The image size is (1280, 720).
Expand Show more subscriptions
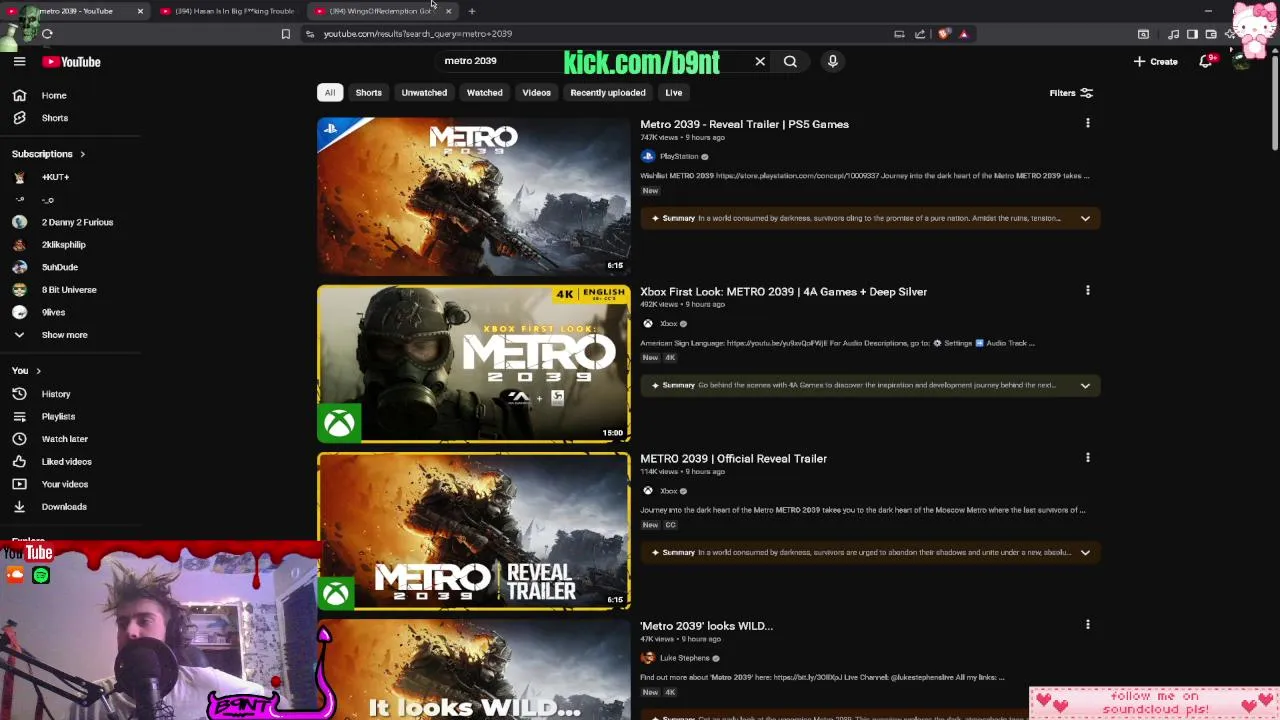coord(64,335)
